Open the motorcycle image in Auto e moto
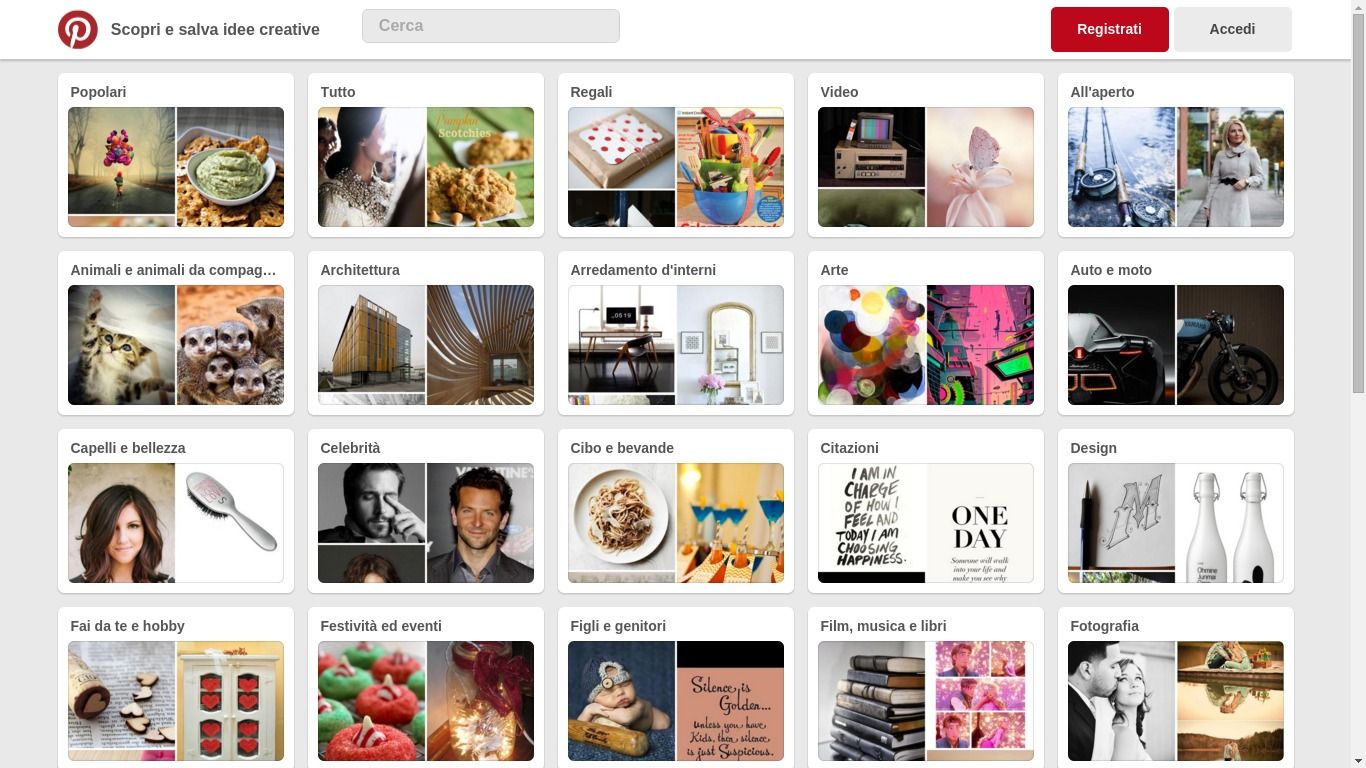 coord(1230,345)
